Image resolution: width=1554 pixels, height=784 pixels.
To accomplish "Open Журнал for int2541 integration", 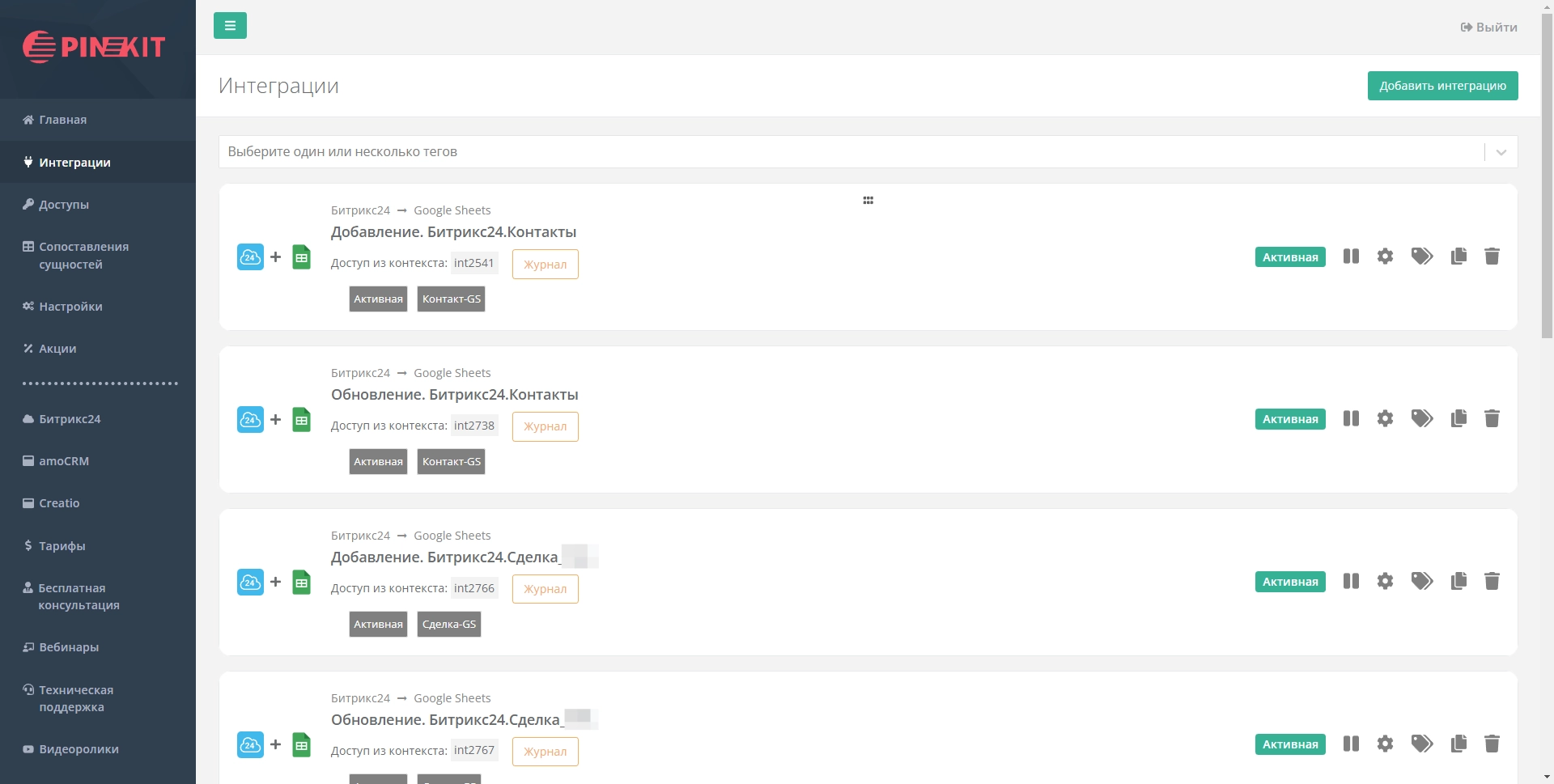I will click(545, 265).
